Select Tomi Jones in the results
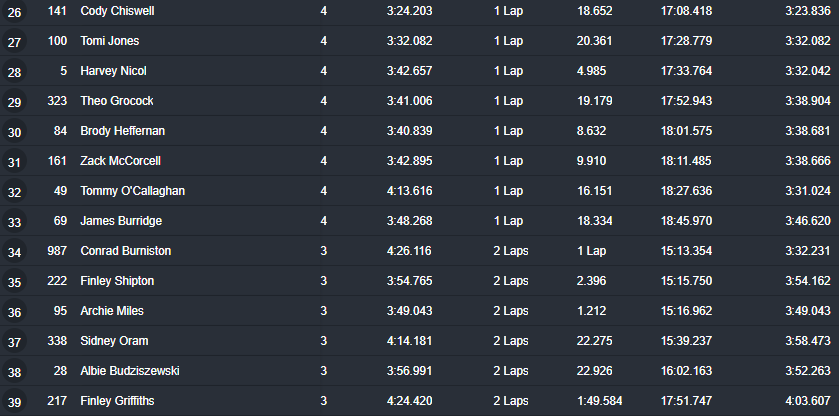This screenshot has width=839, height=416. pos(110,41)
